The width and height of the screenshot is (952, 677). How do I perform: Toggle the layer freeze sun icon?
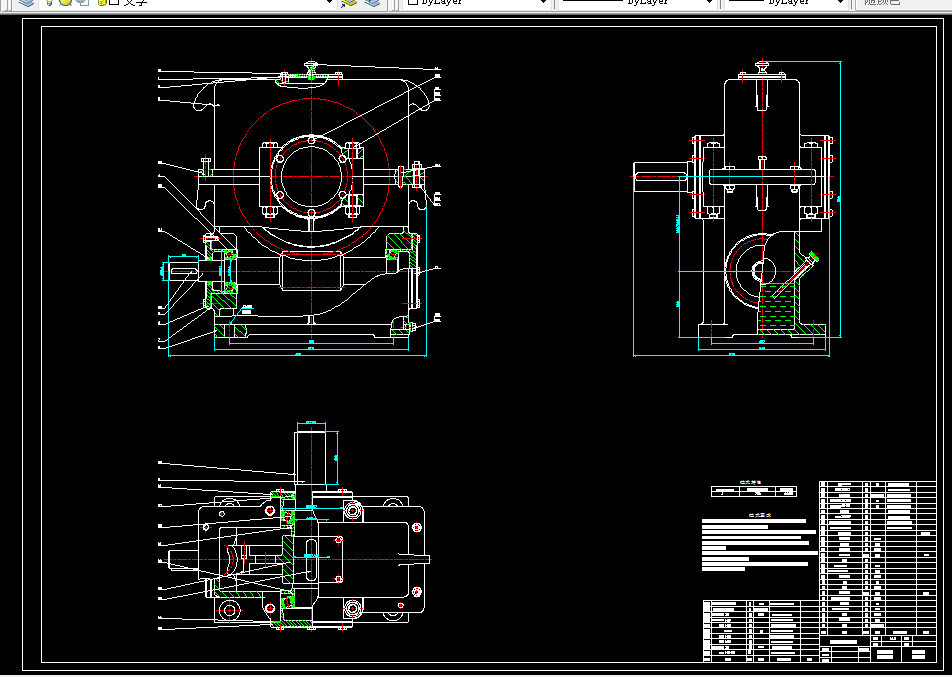coord(66,2)
